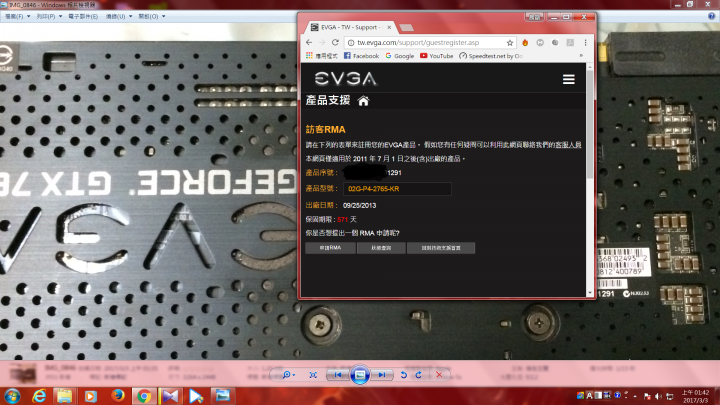The height and width of the screenshot is (405, 720).
Task: Open Photo Viewer help icon
Action: (711, 16)
